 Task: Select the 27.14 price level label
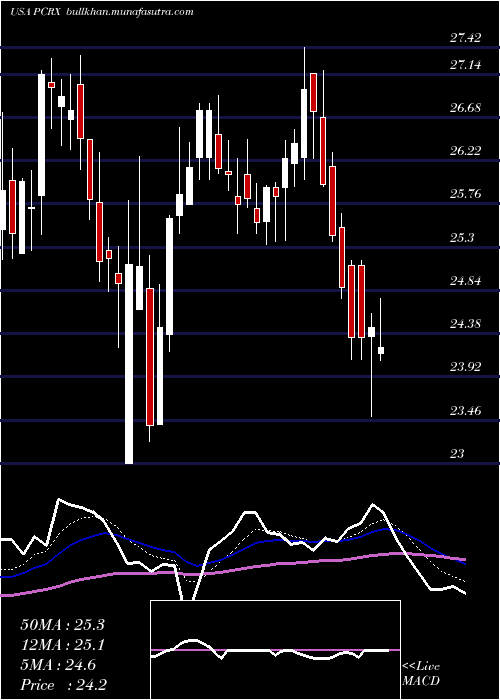(x=466, y=65)
